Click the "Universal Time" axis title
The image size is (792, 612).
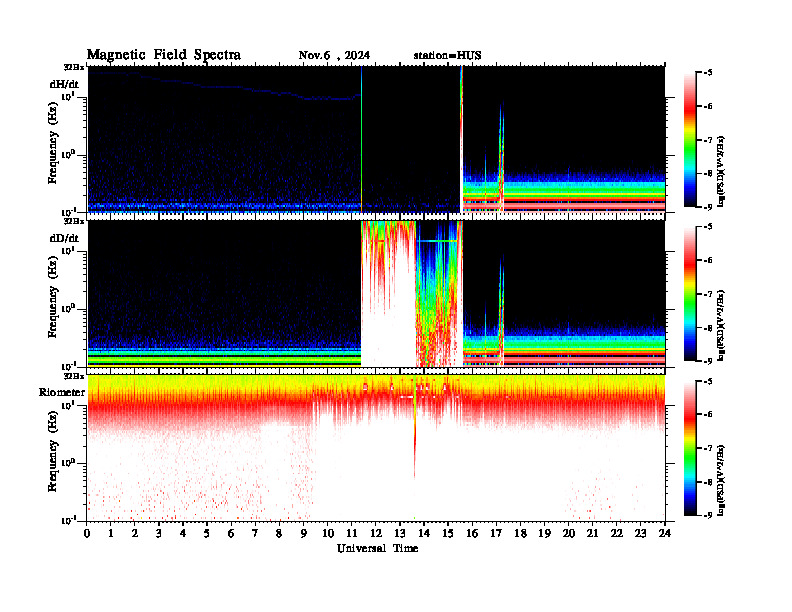[x=377, y=548]
